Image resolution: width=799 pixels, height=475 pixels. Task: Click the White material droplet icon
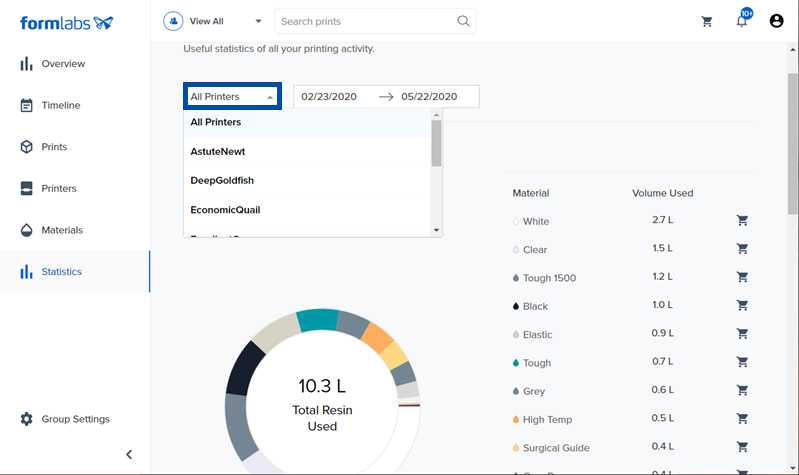(516, 221)
